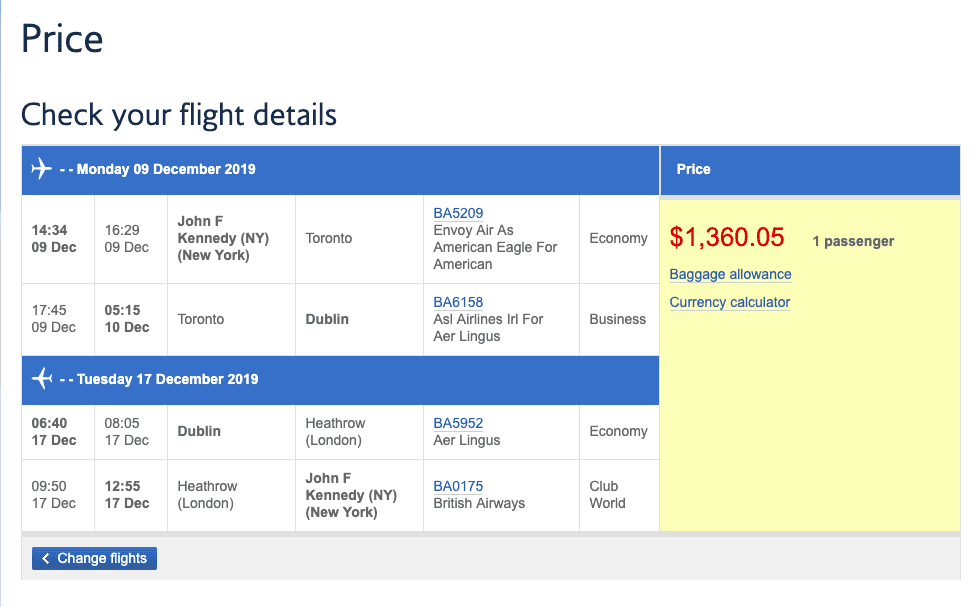
Task: View flight BA5952 information link
Action: point(458,423)
